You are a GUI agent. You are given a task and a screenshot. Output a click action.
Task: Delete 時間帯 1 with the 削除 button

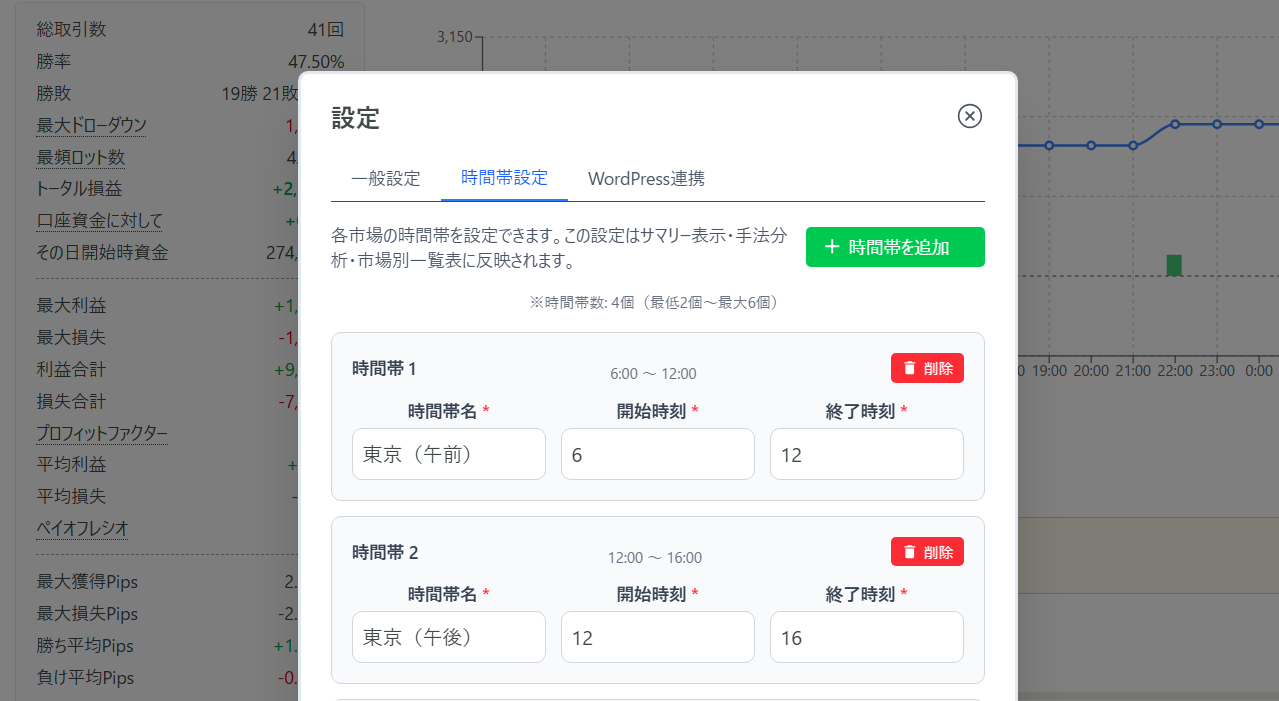coord(927,368)
